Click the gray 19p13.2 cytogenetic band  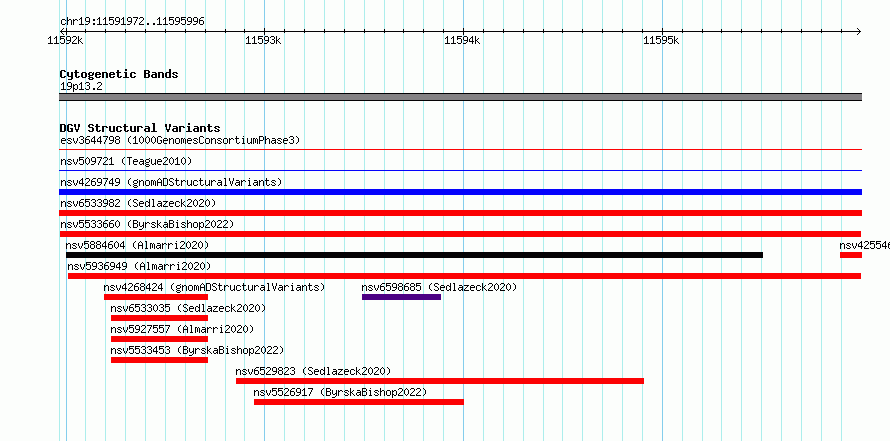(460, 97)
